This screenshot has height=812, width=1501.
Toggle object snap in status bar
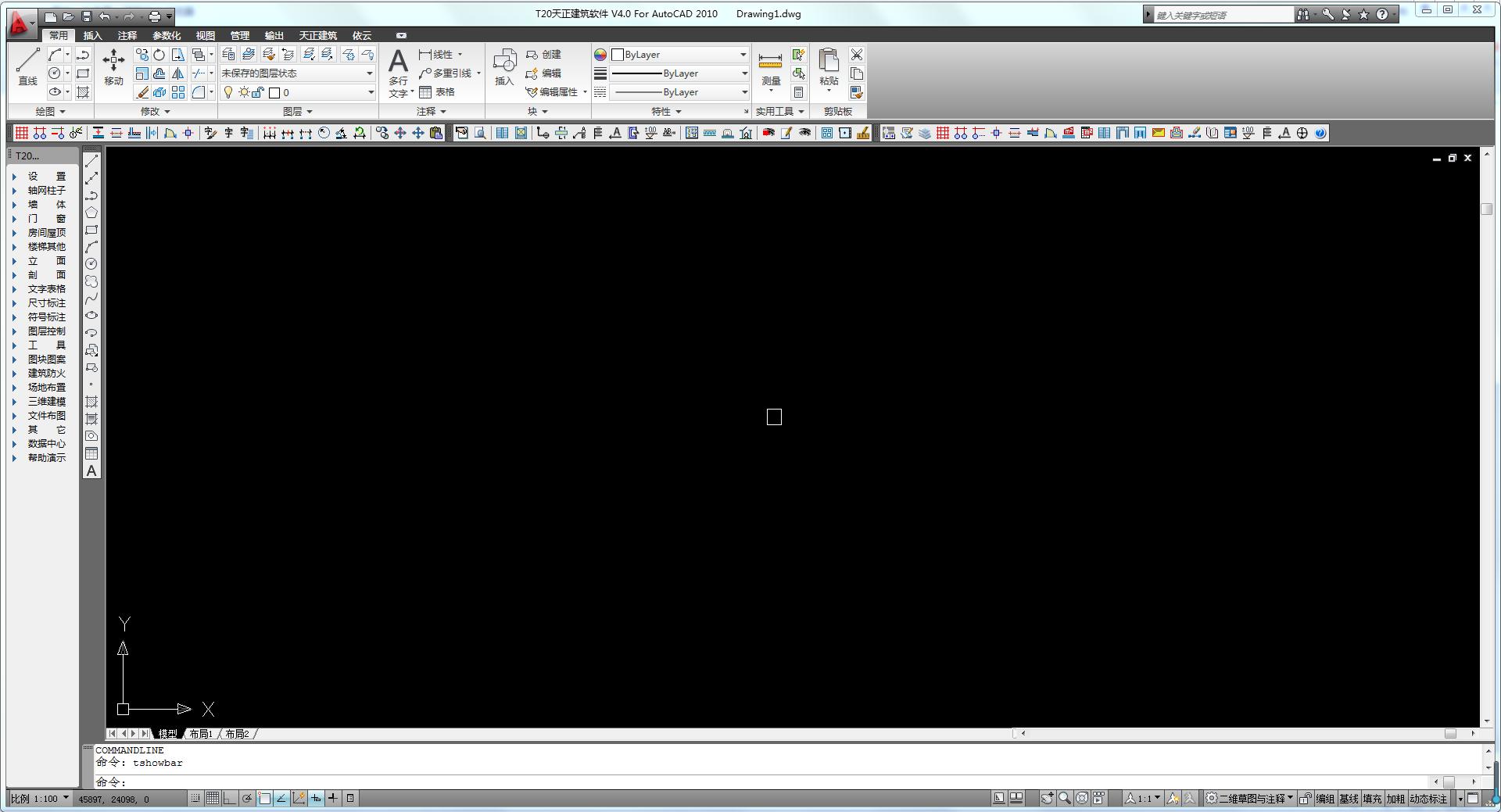(264, 798)
